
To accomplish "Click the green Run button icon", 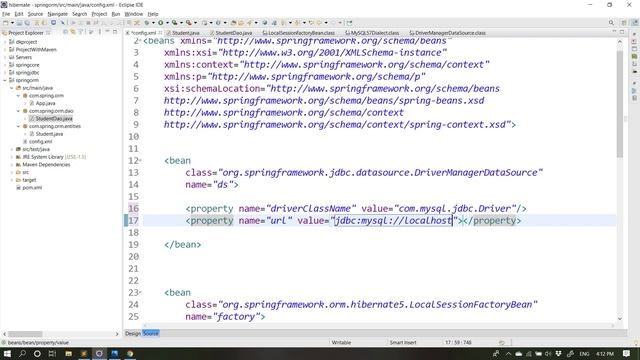I will (161, 23).
